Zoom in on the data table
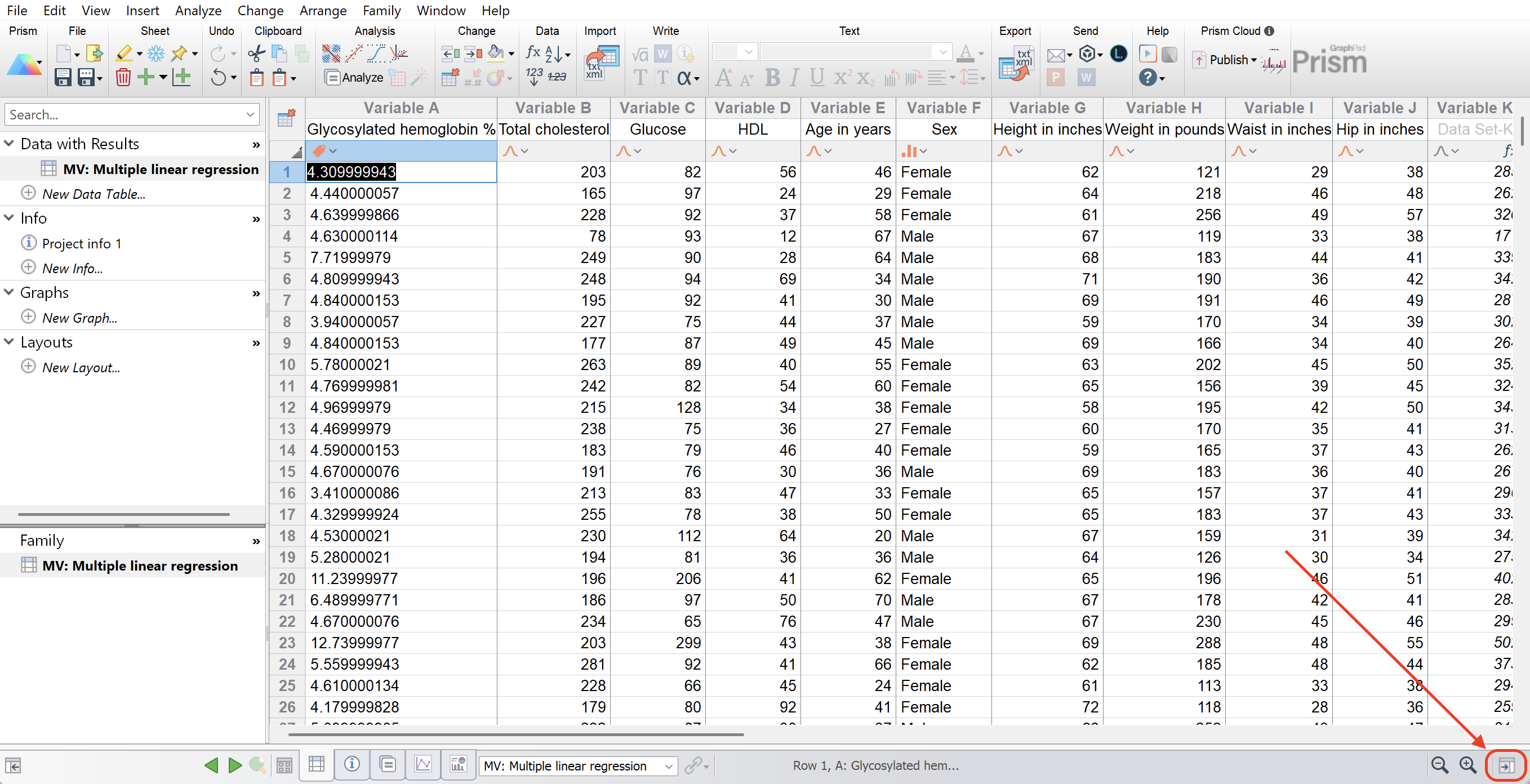Image resolution: width=1530 pixels, height=784 pixels. tap(1468, 765)
